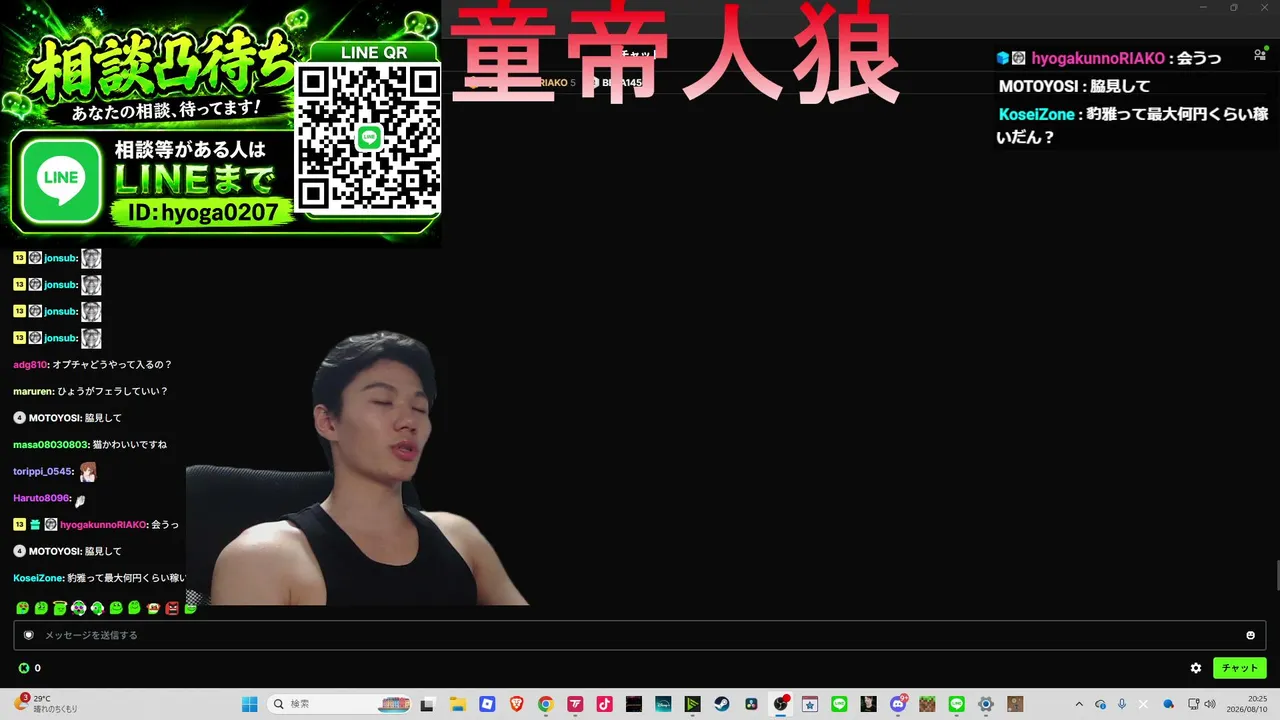Launch Google Chrome from the taskbar

pyautogui.click(x=545, y=704)
